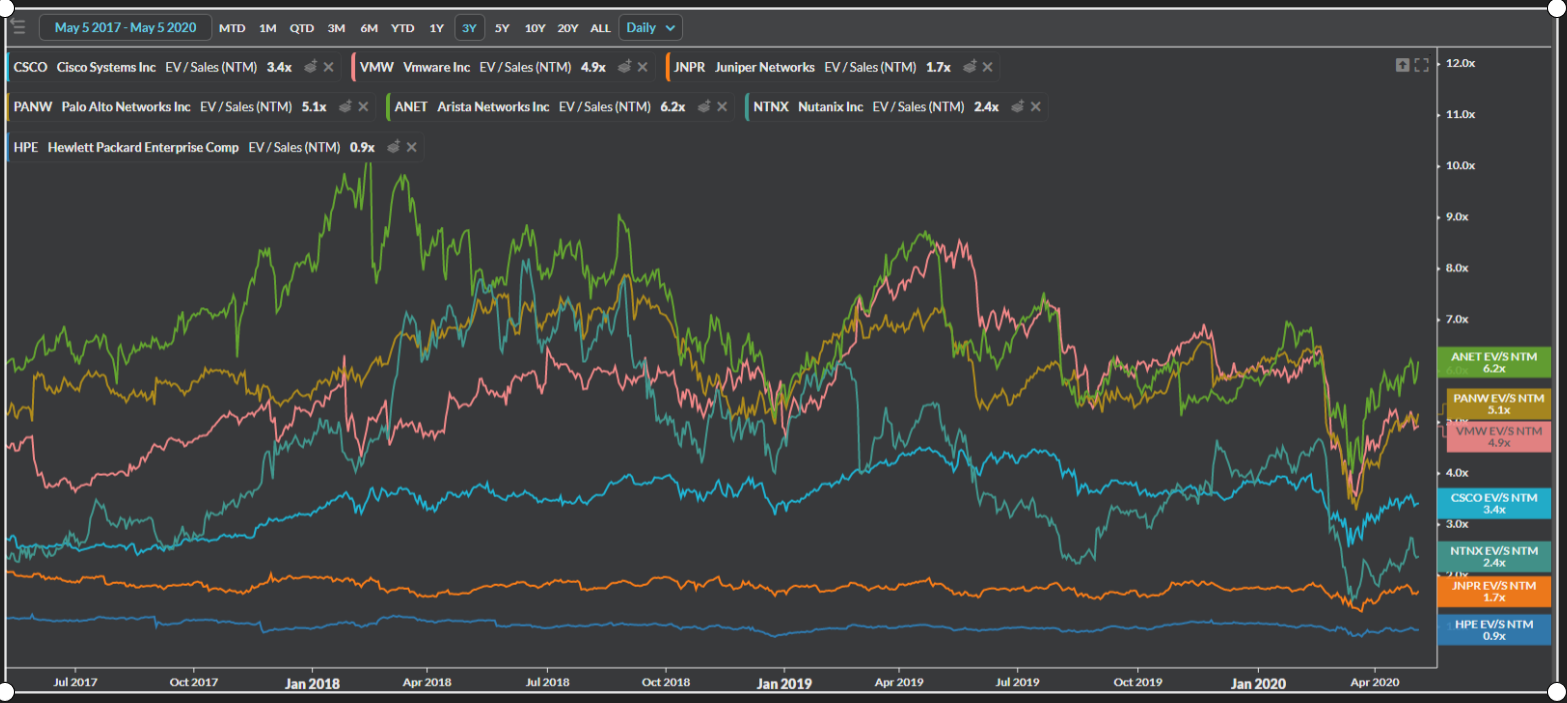Select the 20Y time range

click(x=568, y=28)
